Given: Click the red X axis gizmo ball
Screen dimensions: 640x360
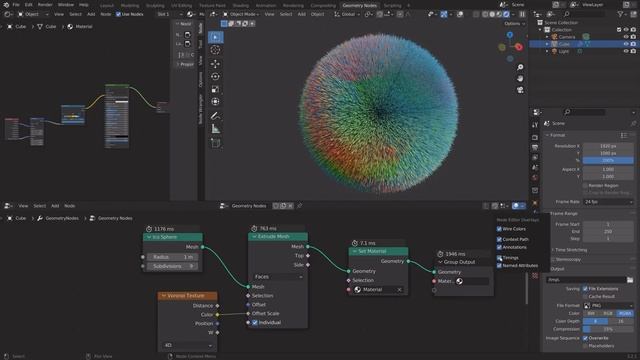Looking at the screenshot, I should (519, 47).
